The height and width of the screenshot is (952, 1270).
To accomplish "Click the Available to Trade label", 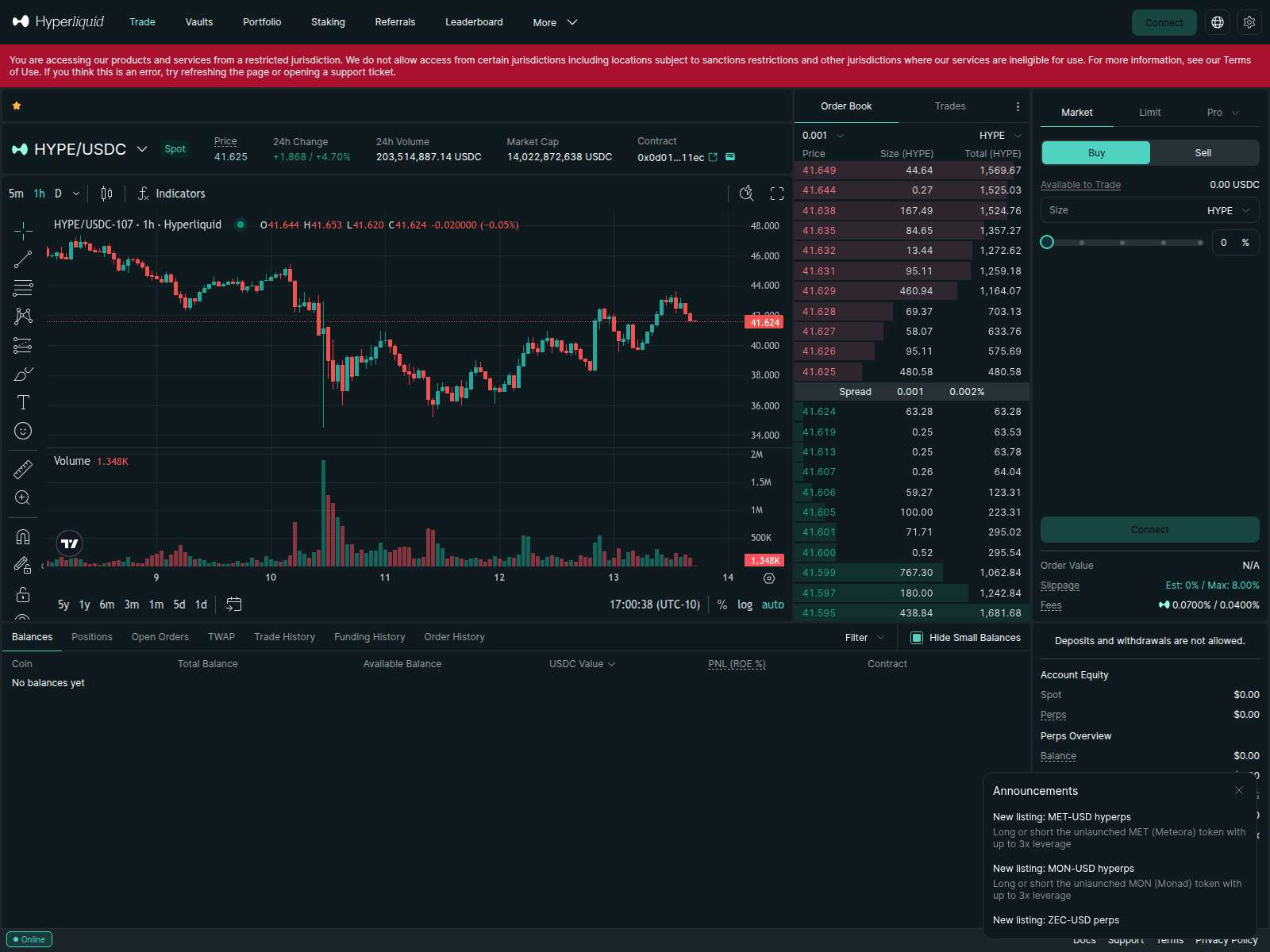I will coord(1080,185).
